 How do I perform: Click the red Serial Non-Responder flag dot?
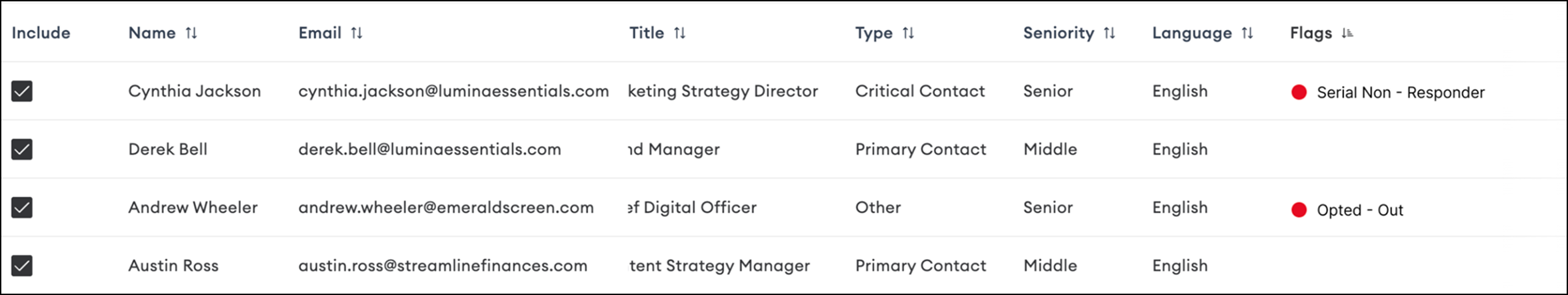pyautogui.click(x=1299, y=92)
